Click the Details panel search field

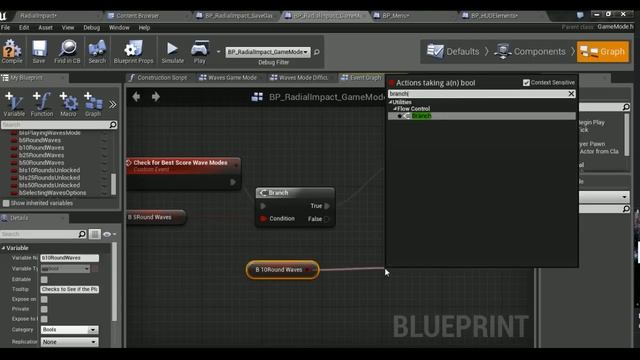coord(40,234)
